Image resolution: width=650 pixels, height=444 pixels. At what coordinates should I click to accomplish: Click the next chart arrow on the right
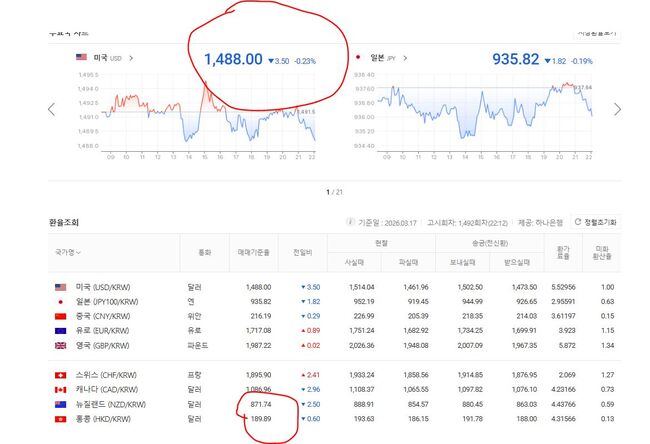tap(617, 109)
